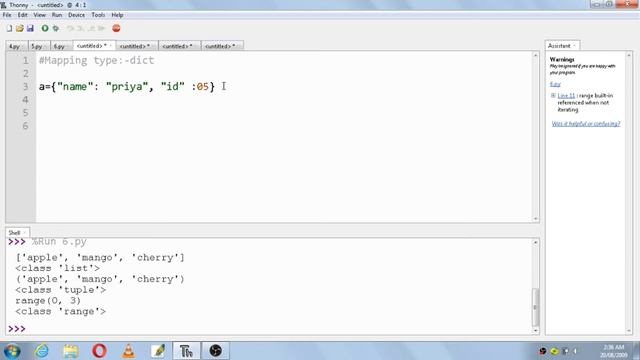Screen dimensions: 640x360
Task: Click shell output <class 'list'>
Action: (58, 269)
